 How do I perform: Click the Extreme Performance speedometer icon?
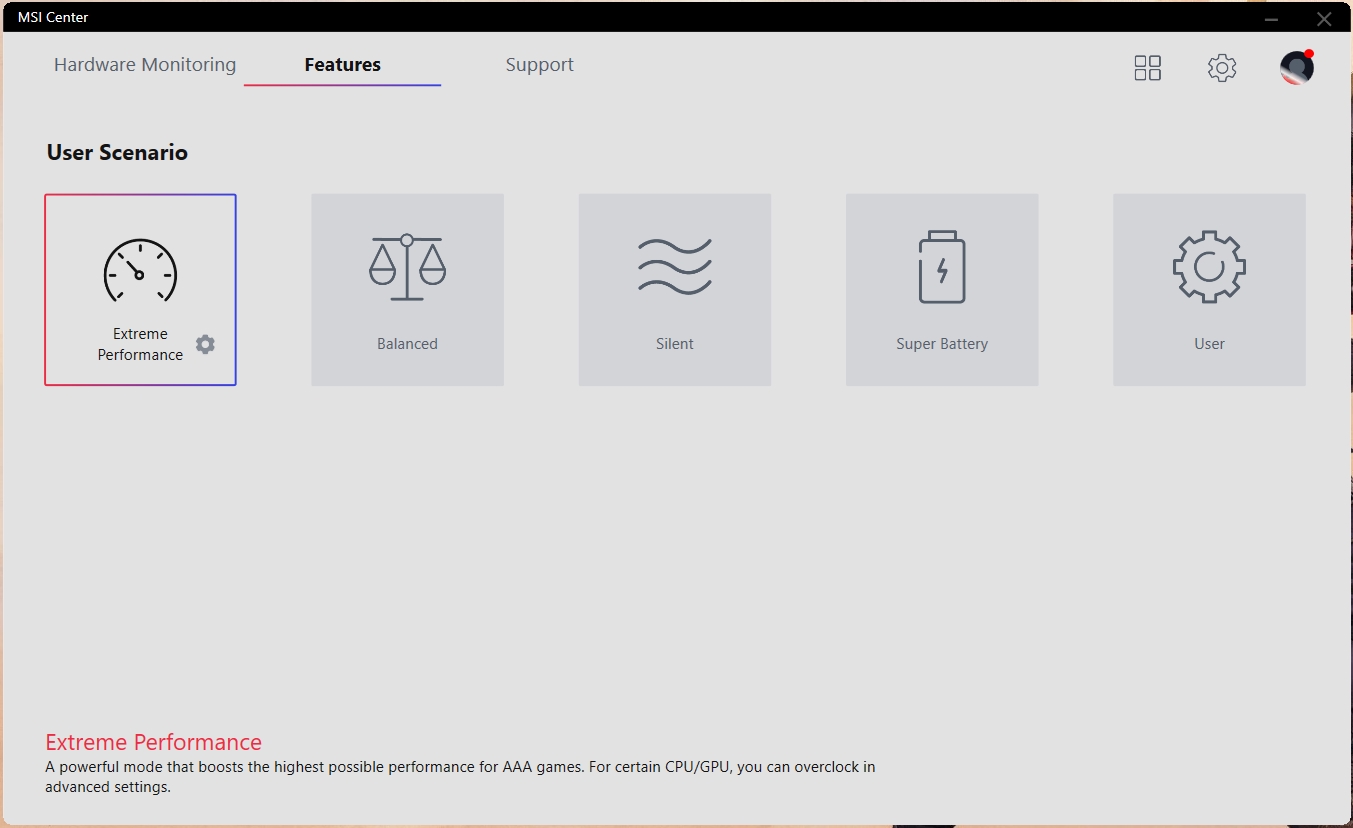click(x=140, y=271)
